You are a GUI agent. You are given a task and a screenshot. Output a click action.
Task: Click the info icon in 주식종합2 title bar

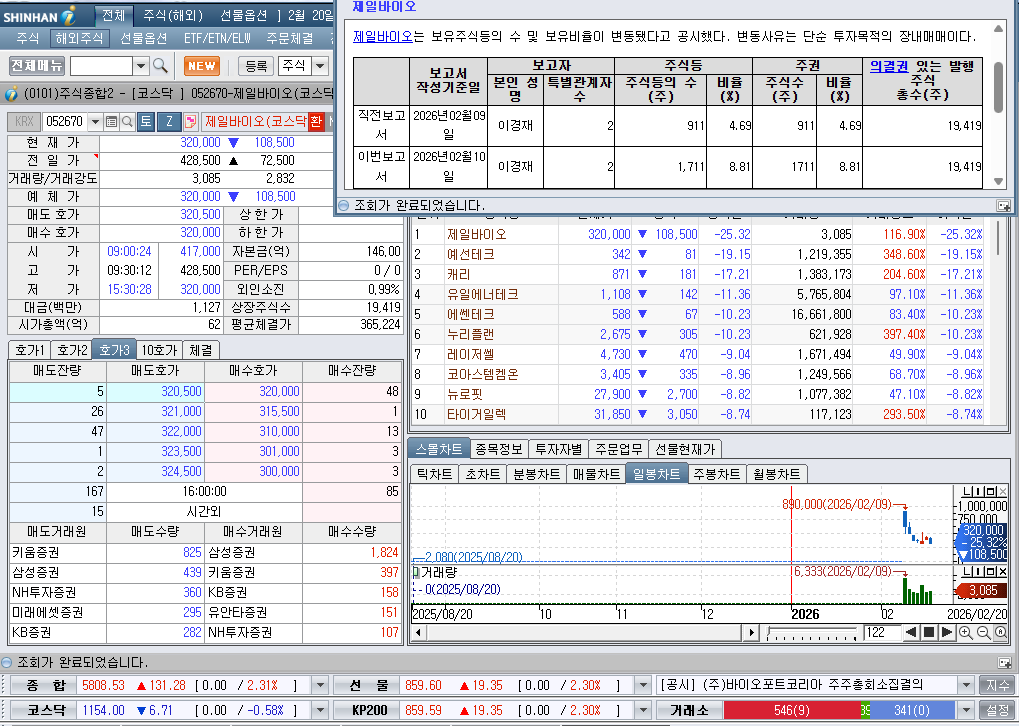coord(11,94)
